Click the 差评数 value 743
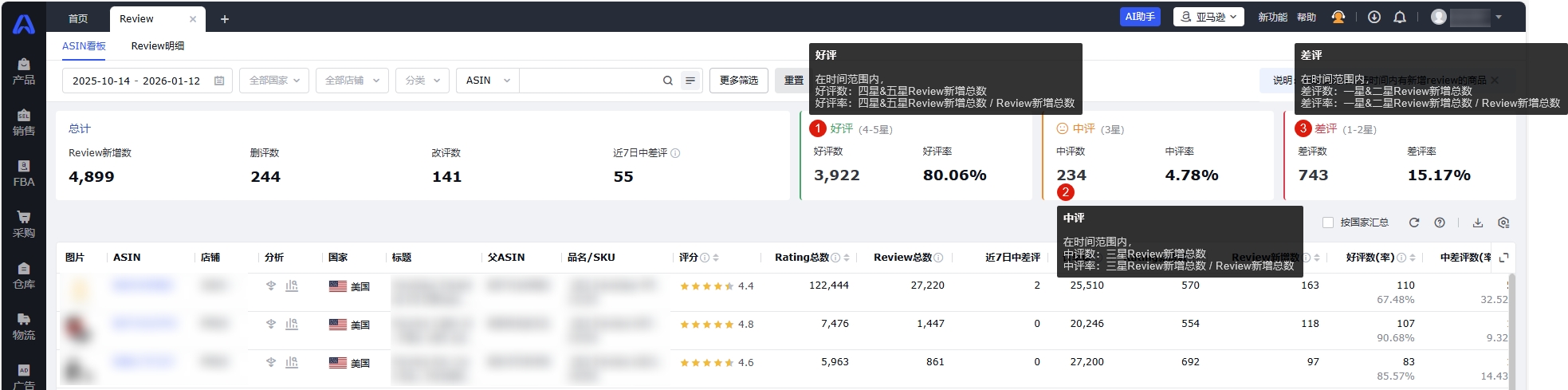The width and height of the screenshot is (1568, 390). (1313, 175)
